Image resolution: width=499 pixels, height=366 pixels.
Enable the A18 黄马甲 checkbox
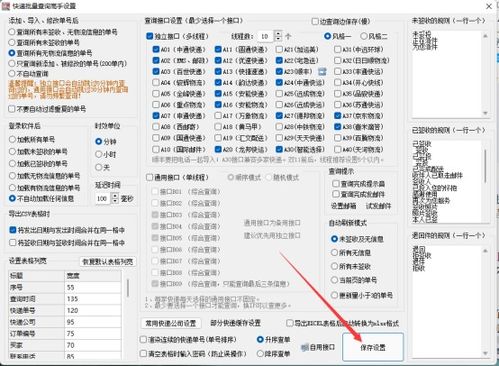click(x=218, y=127)
